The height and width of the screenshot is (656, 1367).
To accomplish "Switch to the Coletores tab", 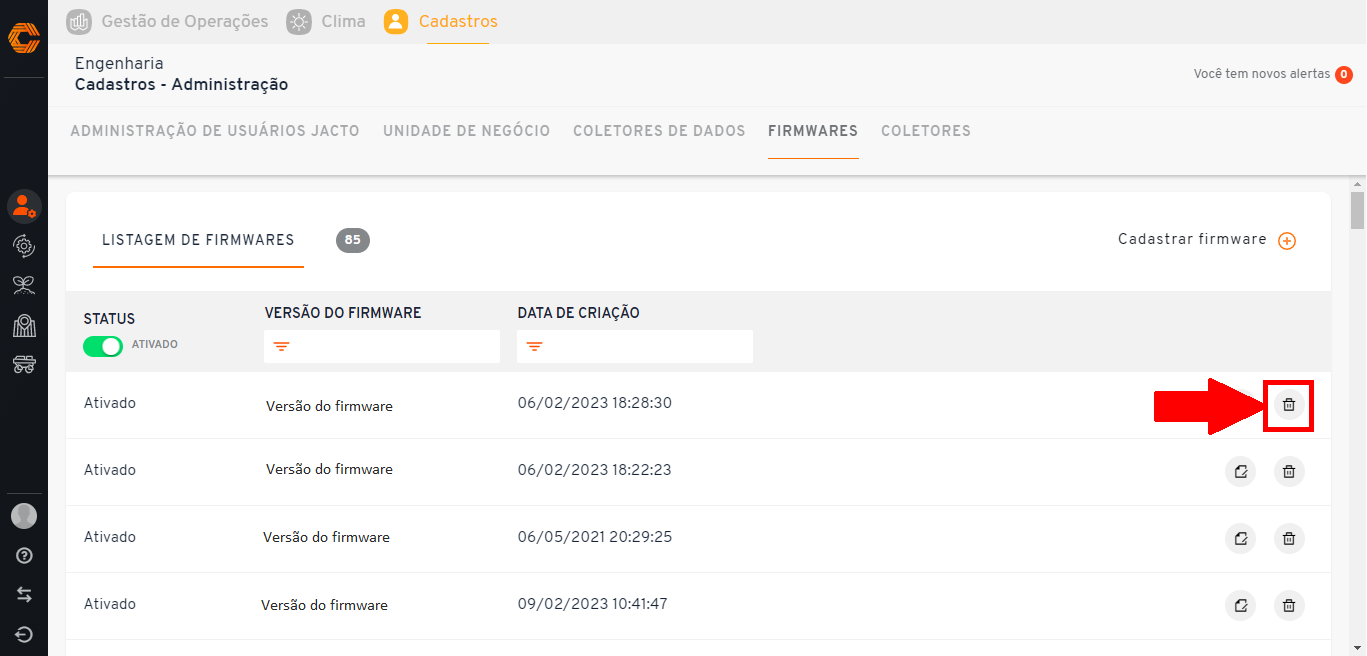I will click(926, 131).
